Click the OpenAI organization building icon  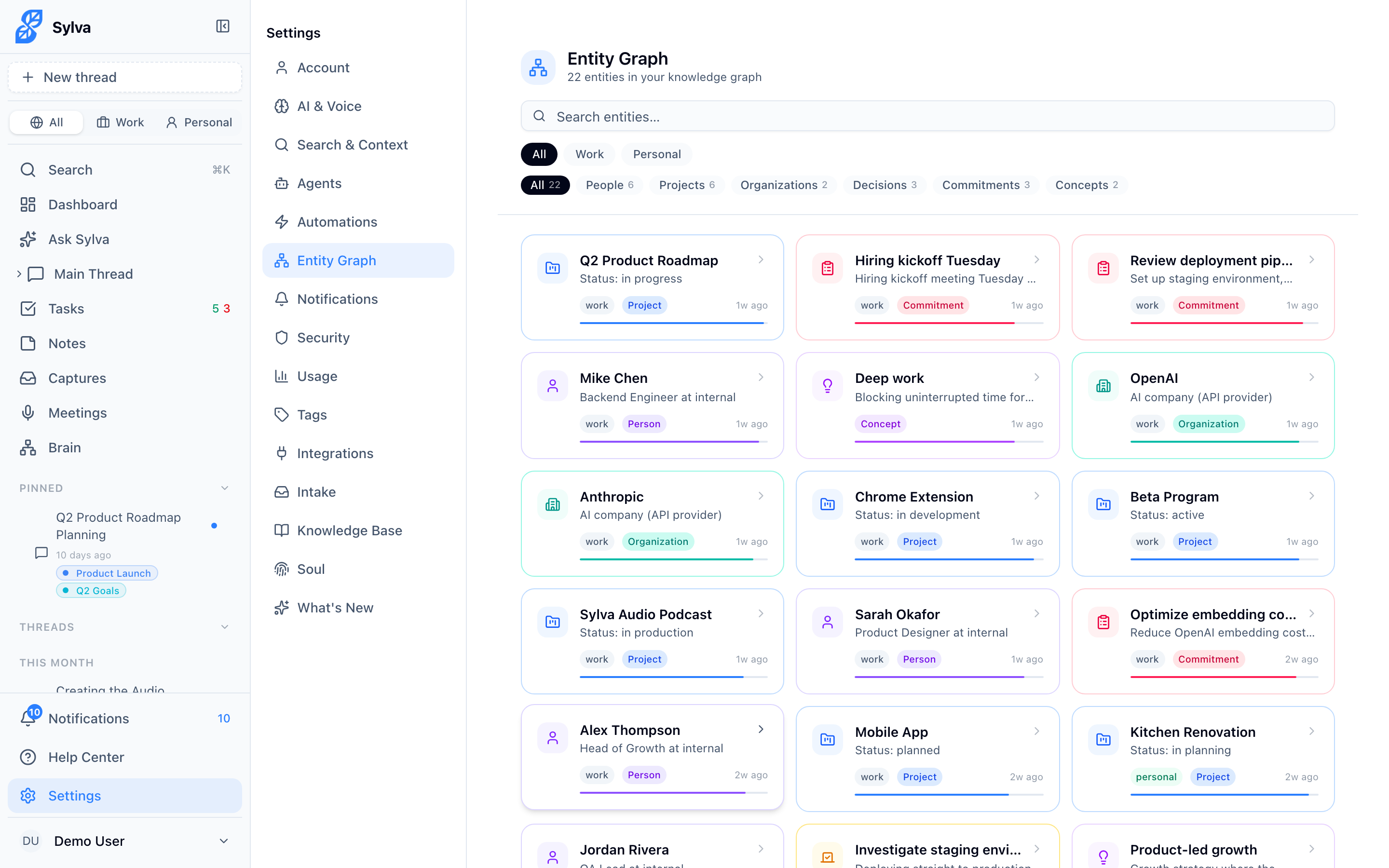[1103, 386]
